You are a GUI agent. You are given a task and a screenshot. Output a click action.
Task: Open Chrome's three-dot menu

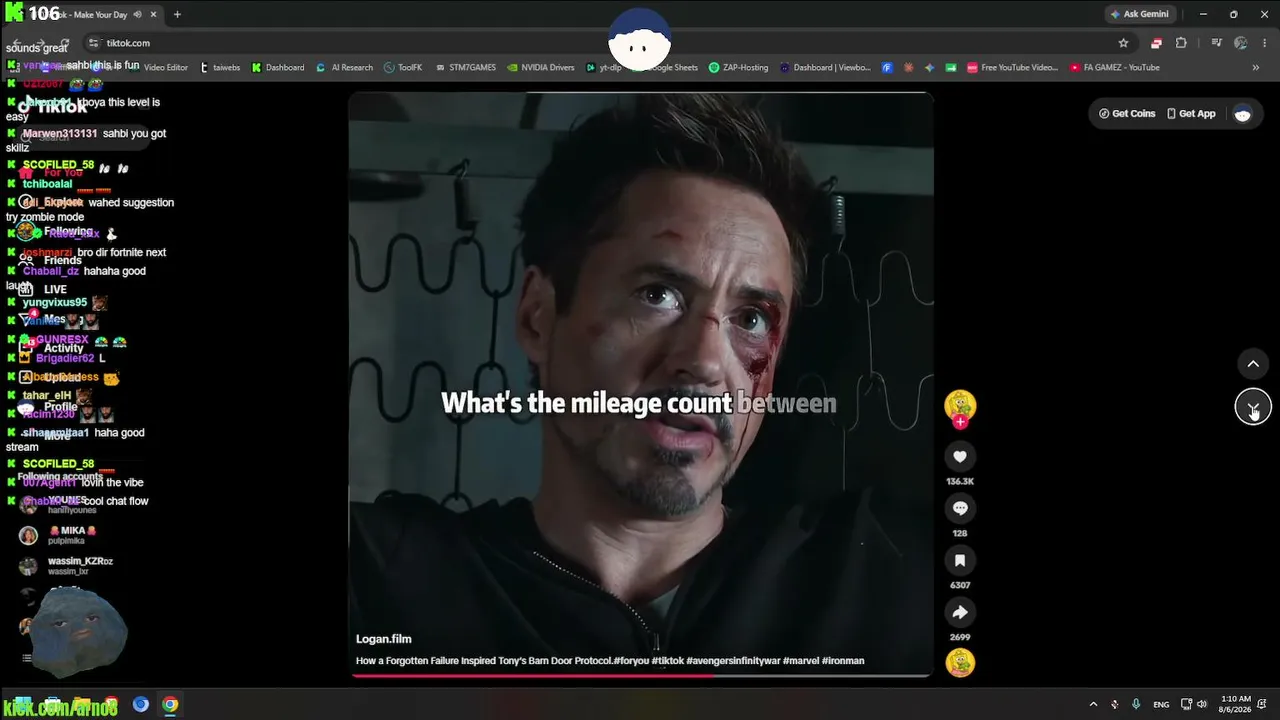coord(1265,43)
